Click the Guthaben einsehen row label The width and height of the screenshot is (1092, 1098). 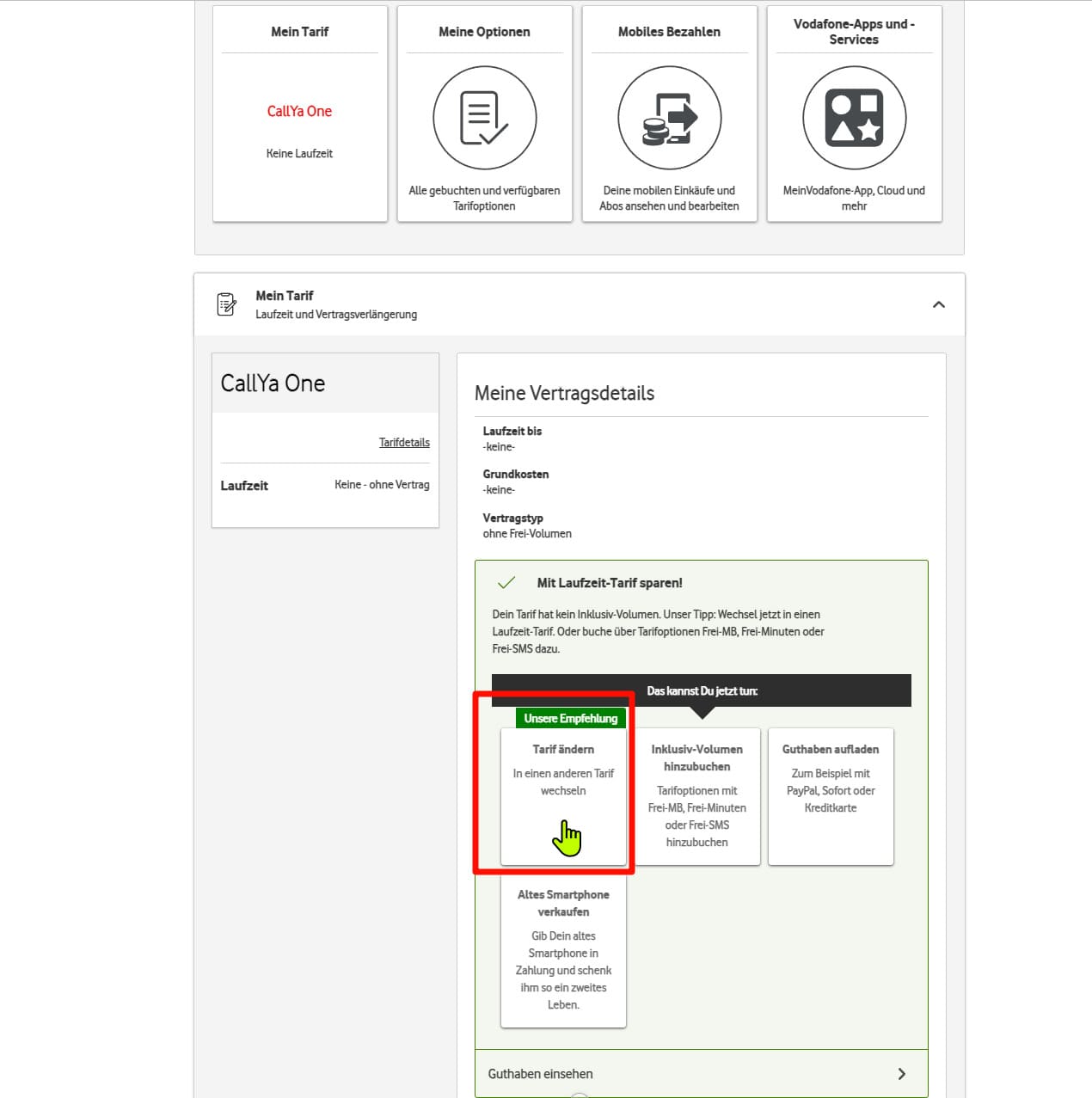pyautogui.click(x=540, y=1074)
